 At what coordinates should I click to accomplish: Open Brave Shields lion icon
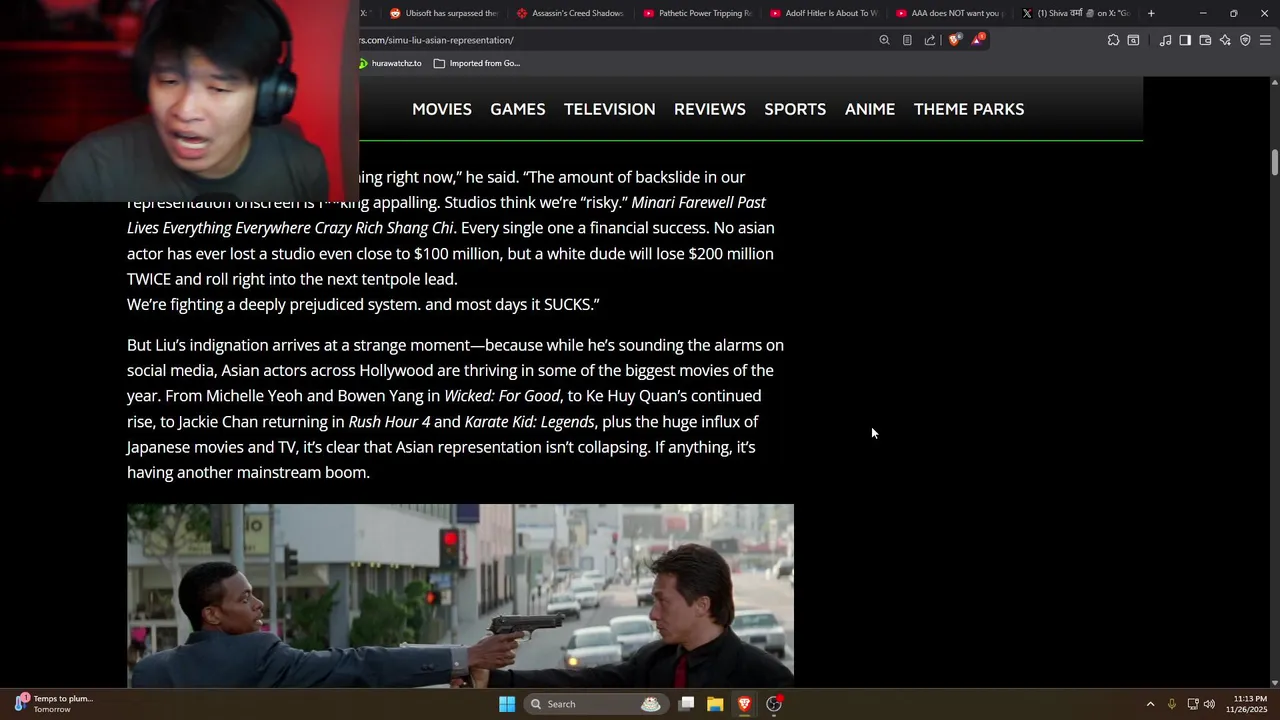coord(954,40)
